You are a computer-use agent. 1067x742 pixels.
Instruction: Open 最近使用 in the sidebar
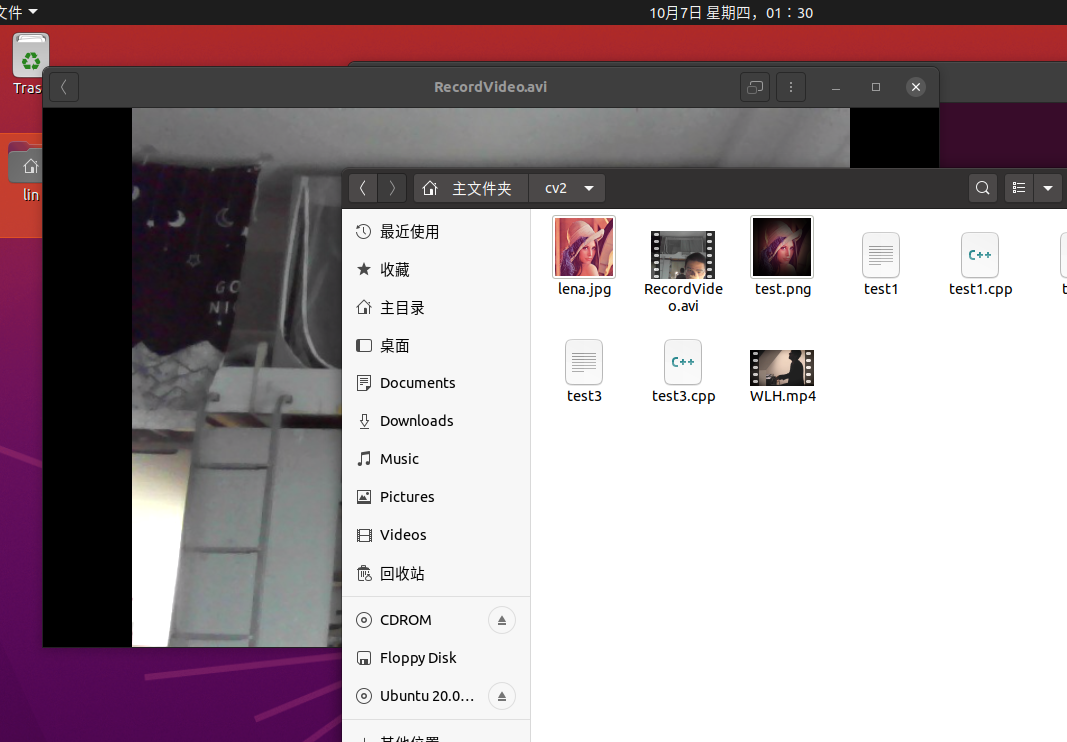coord(436,231)
